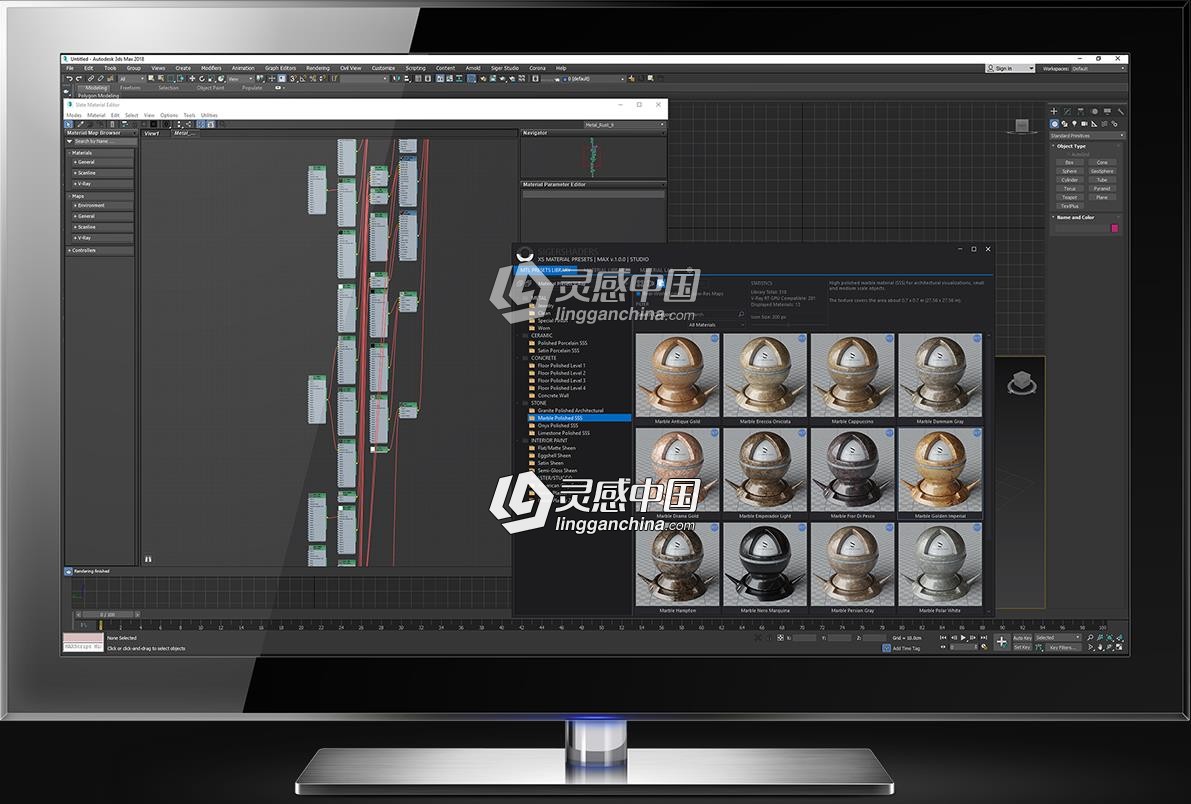Click the Redo icon in main toolbar
1191x804 pixels.
(79, 78)
